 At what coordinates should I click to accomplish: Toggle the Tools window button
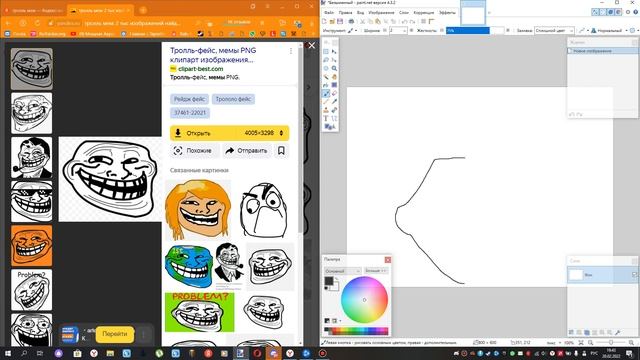[x=595, y=12]
